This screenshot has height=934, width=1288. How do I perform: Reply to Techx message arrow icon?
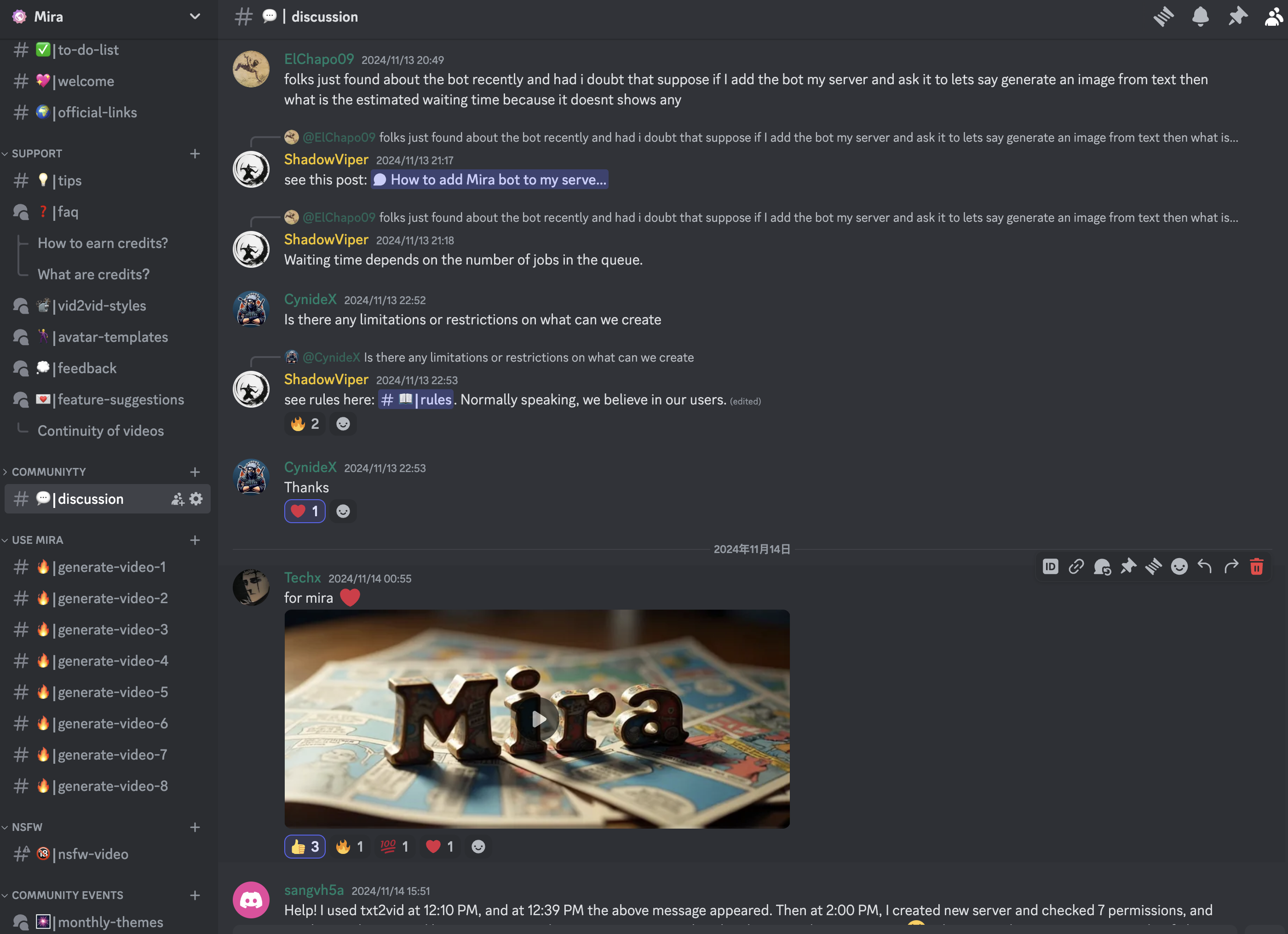pos(1205,566)
